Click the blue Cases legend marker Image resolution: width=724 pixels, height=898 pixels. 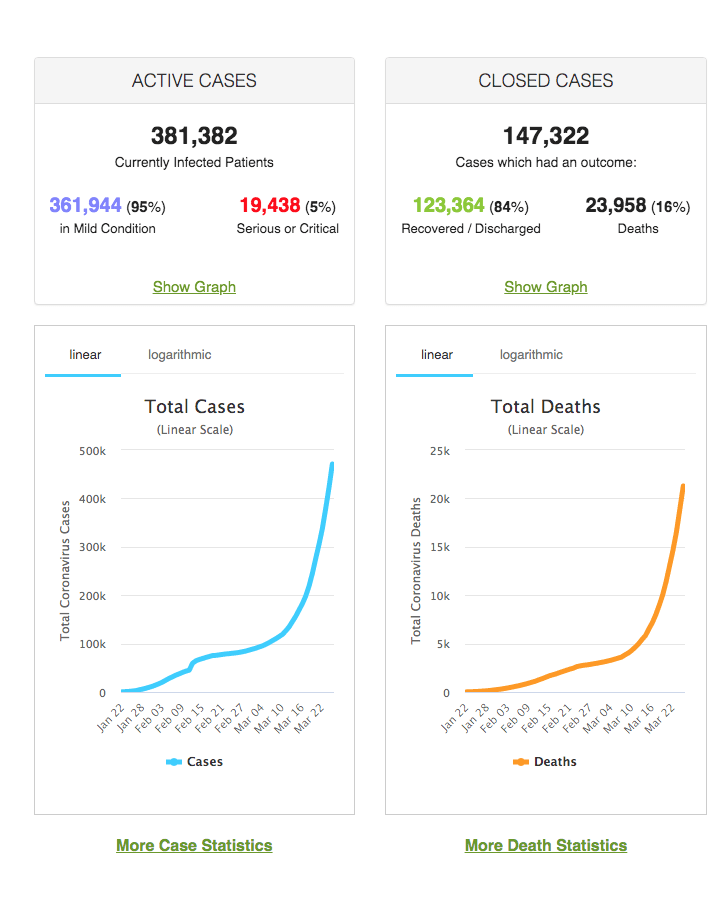174,762
